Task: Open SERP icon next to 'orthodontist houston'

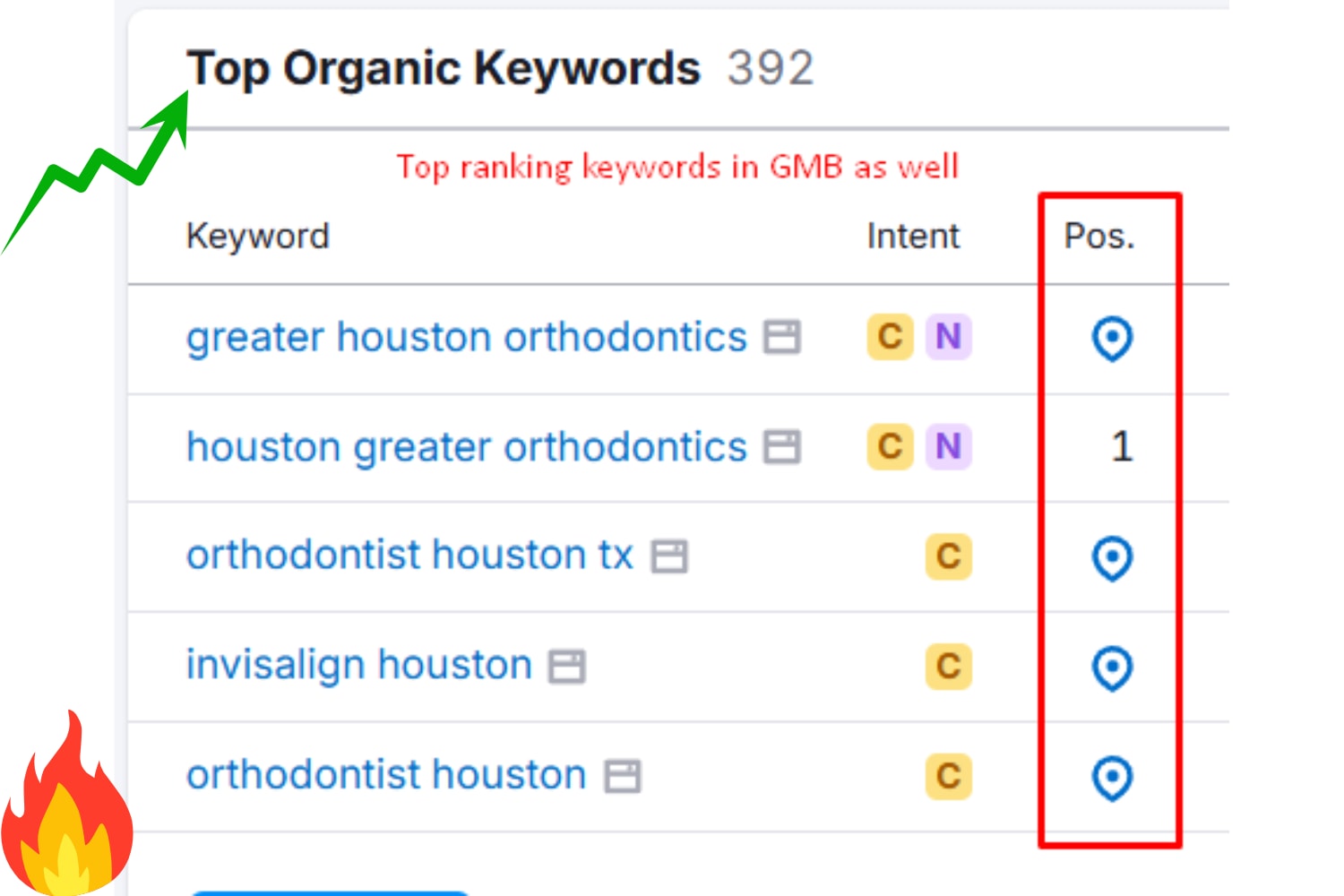Action: [623, 776]
